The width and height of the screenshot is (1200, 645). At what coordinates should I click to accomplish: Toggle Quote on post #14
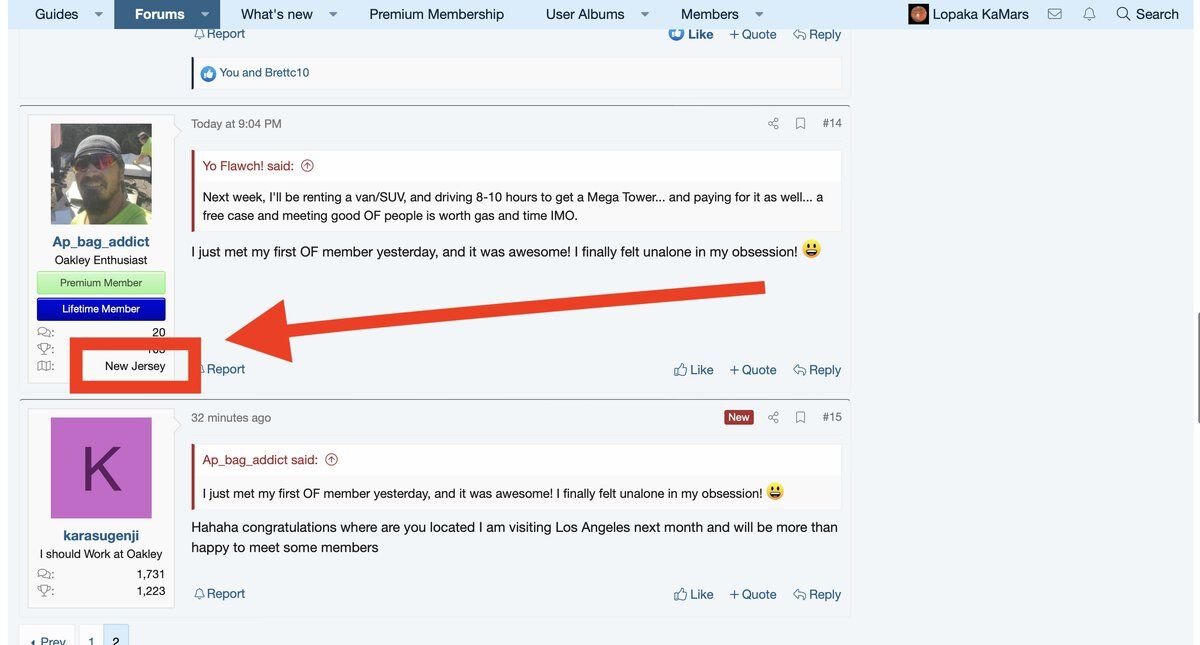click(x=752, y=370)
